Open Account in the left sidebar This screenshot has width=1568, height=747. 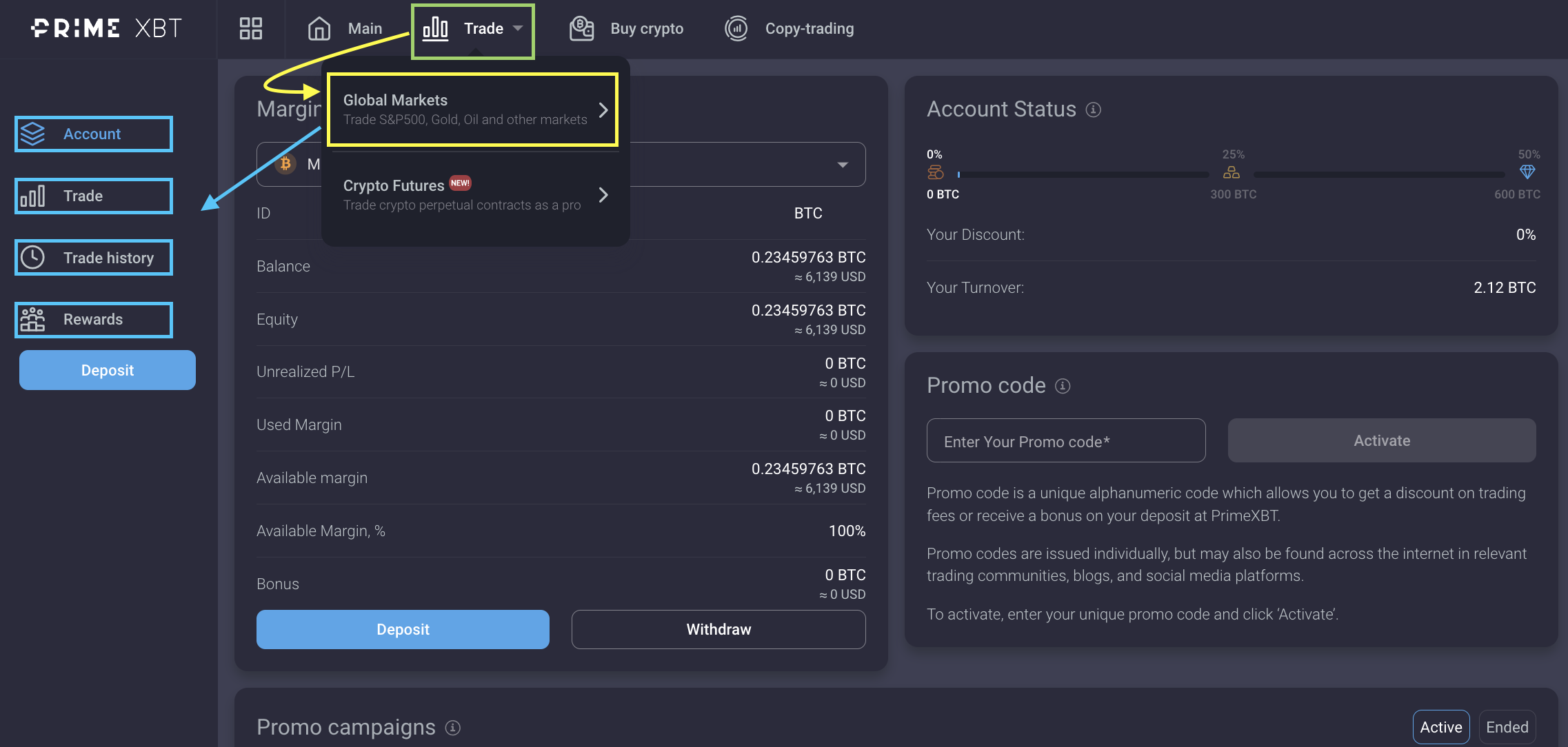tap(93, 134)
